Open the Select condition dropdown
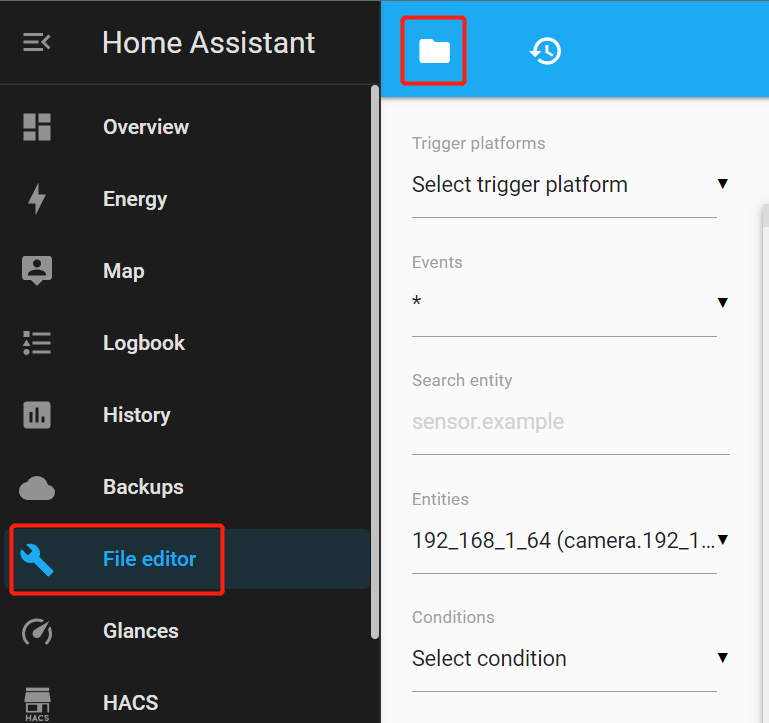The image size is (769, 723). (570, 659)
